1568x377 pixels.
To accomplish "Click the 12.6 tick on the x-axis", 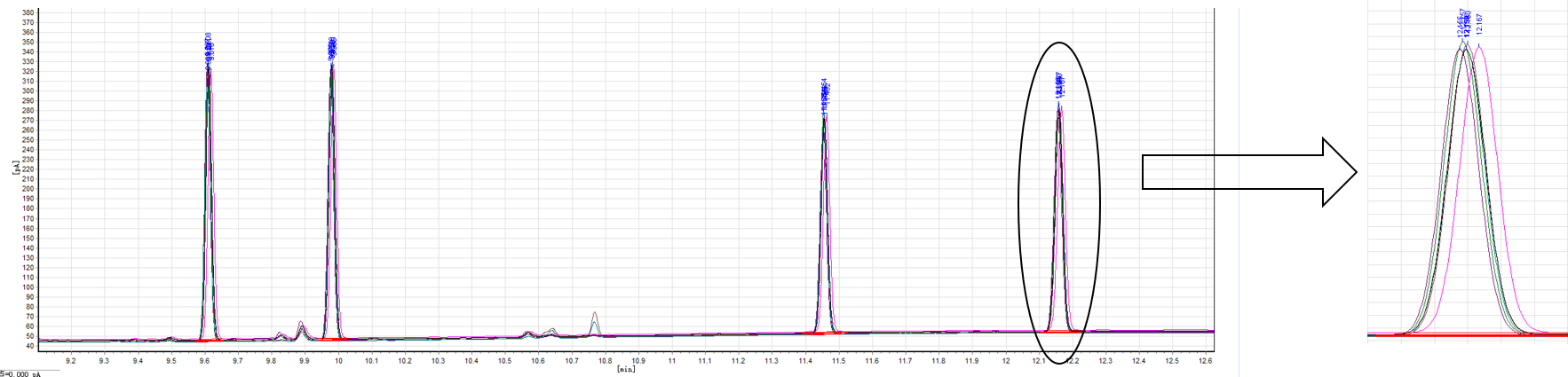I will (1205, 361).
